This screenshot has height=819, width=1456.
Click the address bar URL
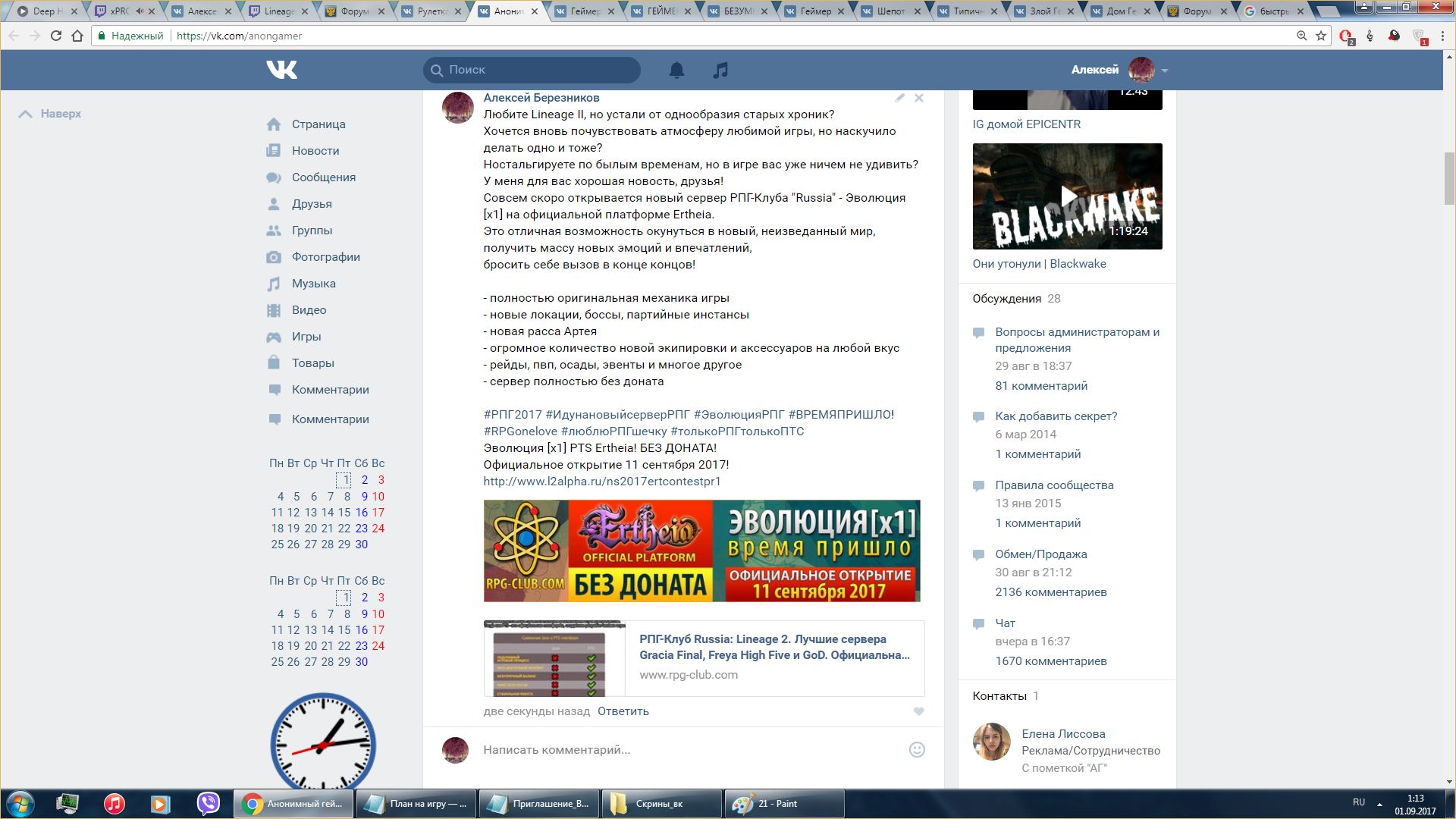click(x=239, y=36)
